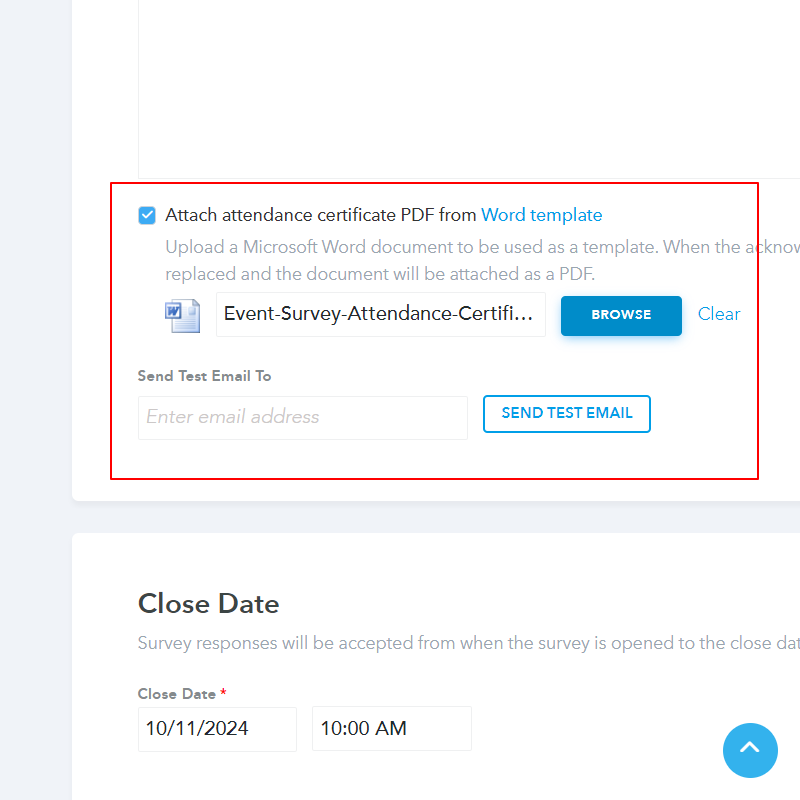Click the Close Date field label

[x=176, y=694]
